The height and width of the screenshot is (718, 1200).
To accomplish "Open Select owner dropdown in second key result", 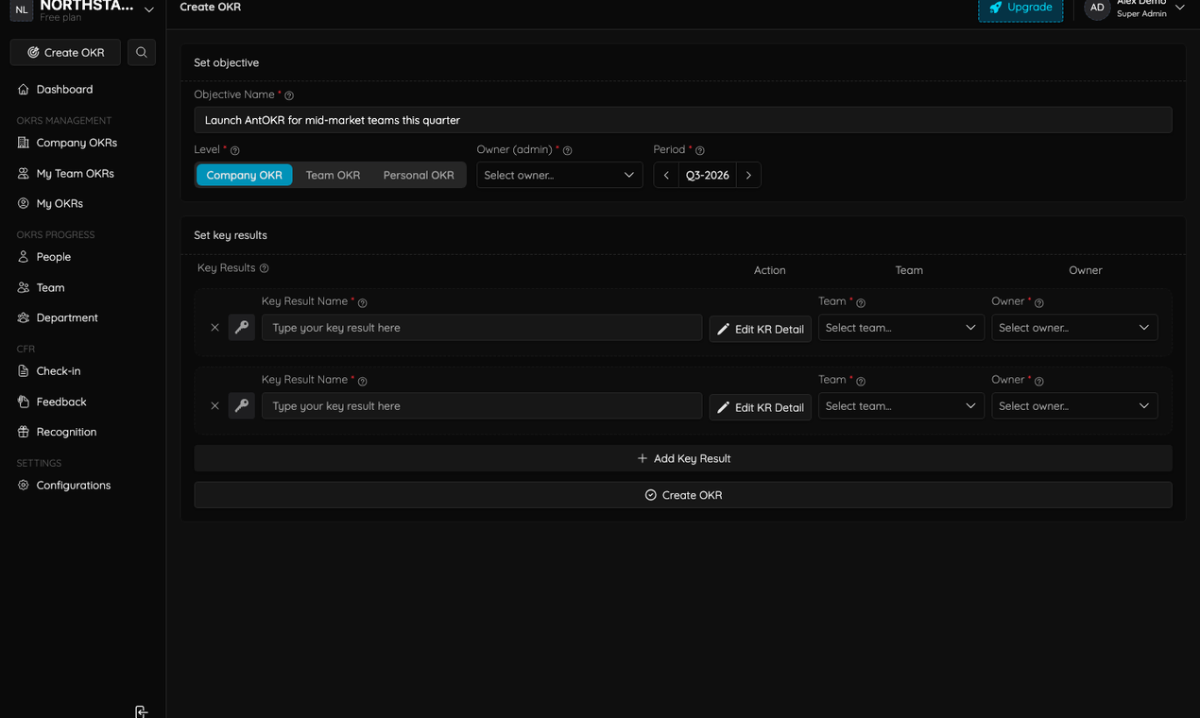I will (x=1075, y=406).
